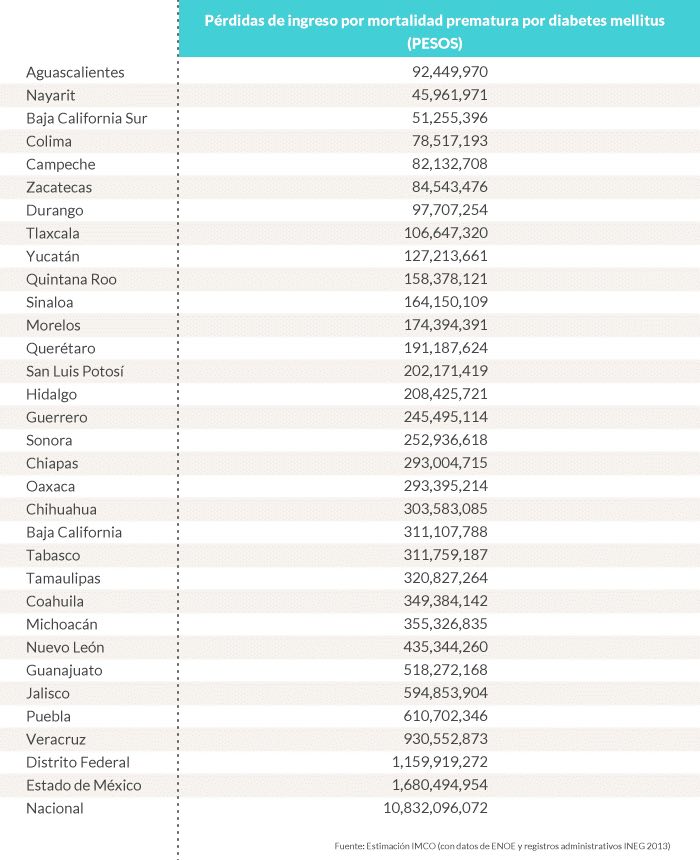
Task: Select the Nuevo León label
Action: coord(65,647)
